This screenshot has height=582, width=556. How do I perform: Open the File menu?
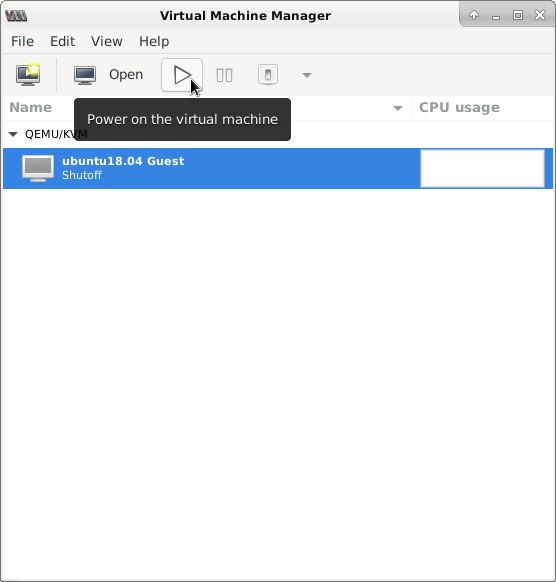tap(22, 41)
